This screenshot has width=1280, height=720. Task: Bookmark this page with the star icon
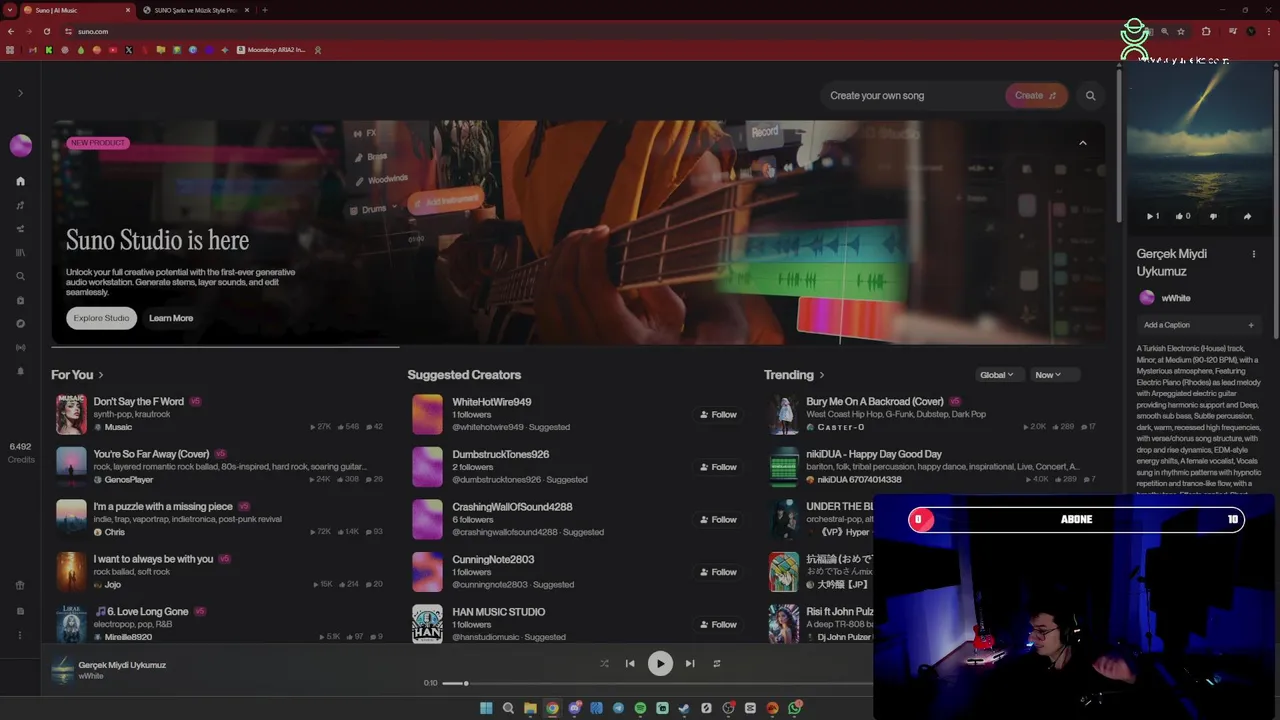[x=1181, y=31]
